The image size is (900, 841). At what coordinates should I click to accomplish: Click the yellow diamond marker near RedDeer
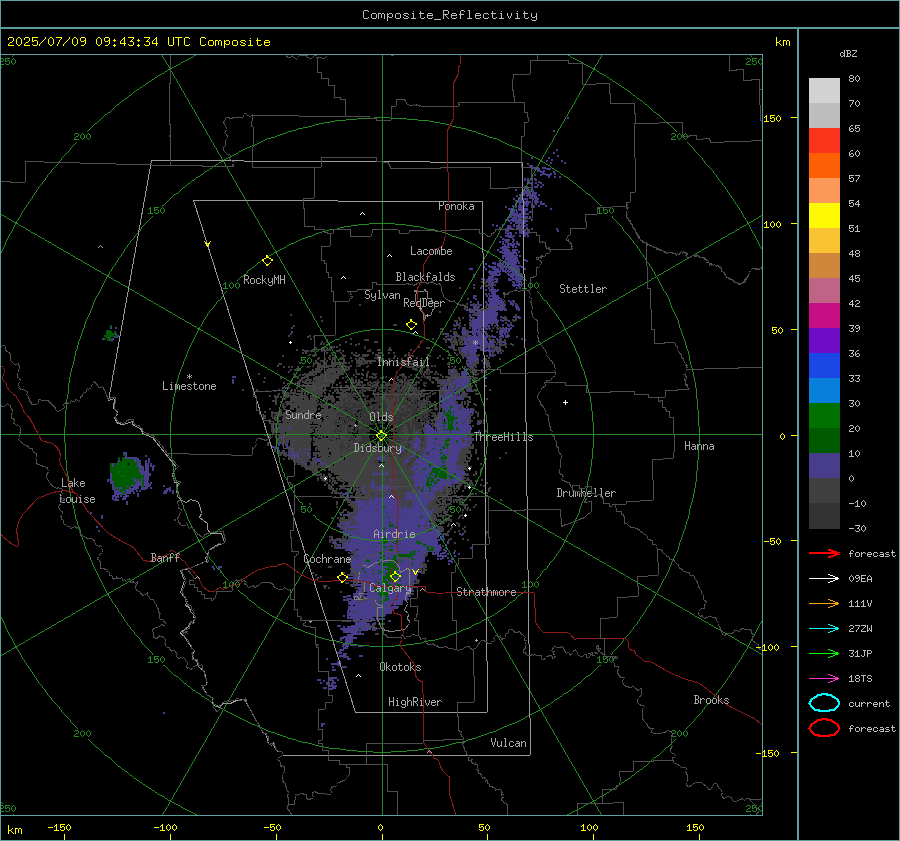[411, 325]
